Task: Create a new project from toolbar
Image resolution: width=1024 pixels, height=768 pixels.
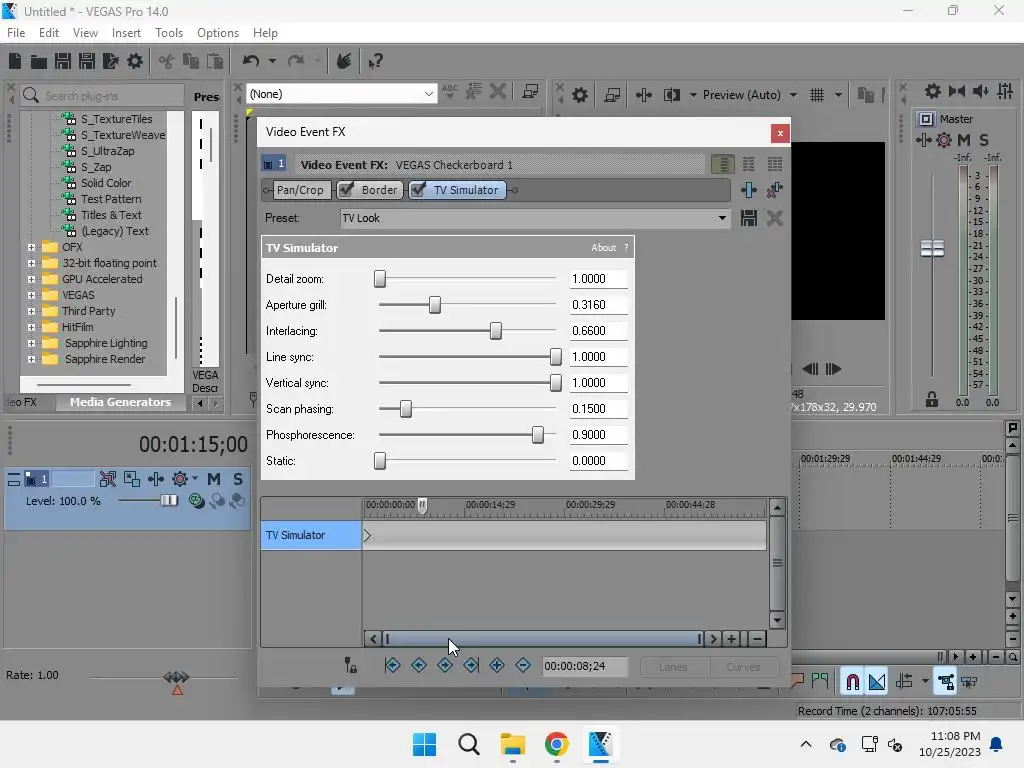Action: click(15, 61)
